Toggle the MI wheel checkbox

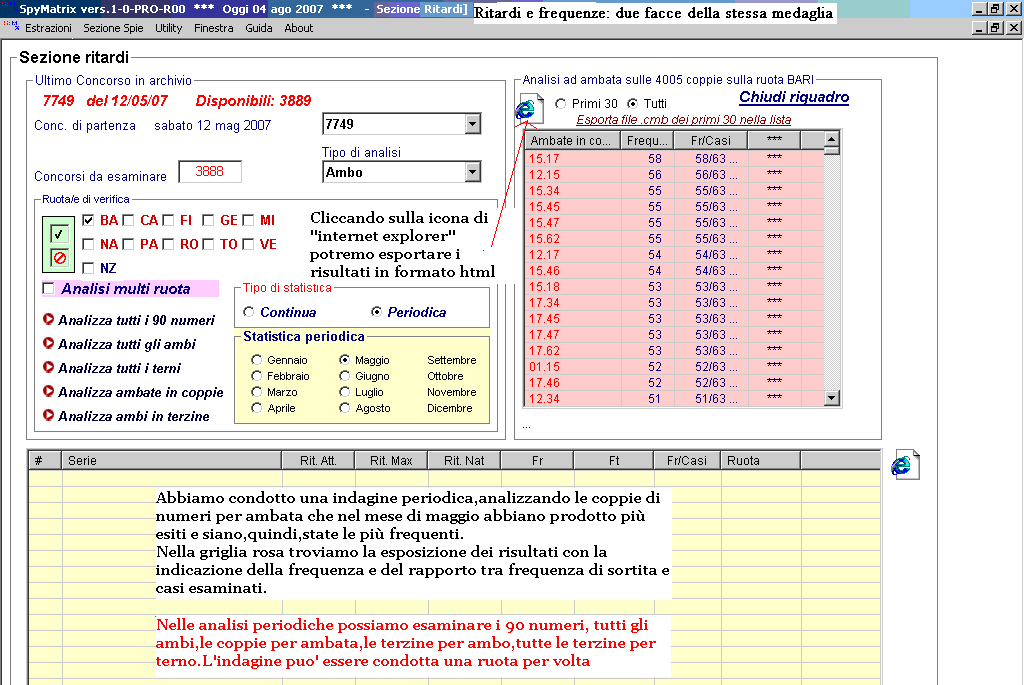point(248,220)
